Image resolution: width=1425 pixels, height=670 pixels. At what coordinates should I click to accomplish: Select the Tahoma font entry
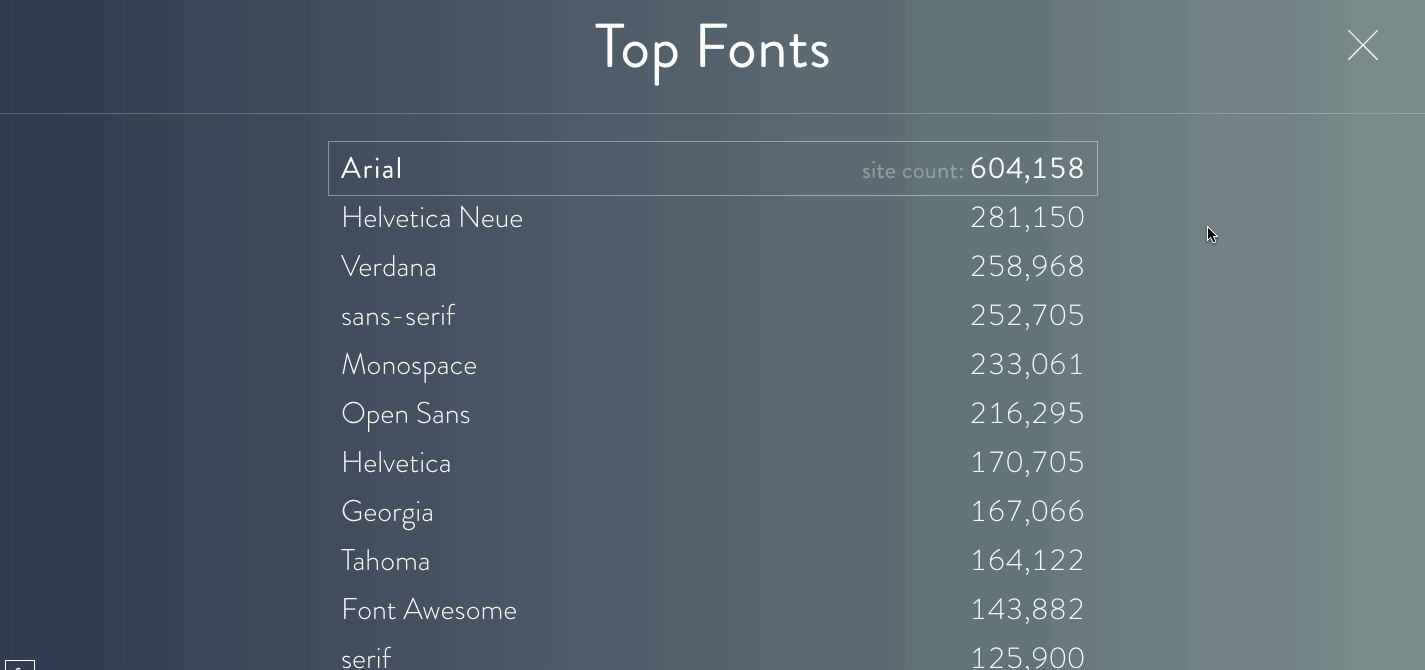click(x=712, y=561)
